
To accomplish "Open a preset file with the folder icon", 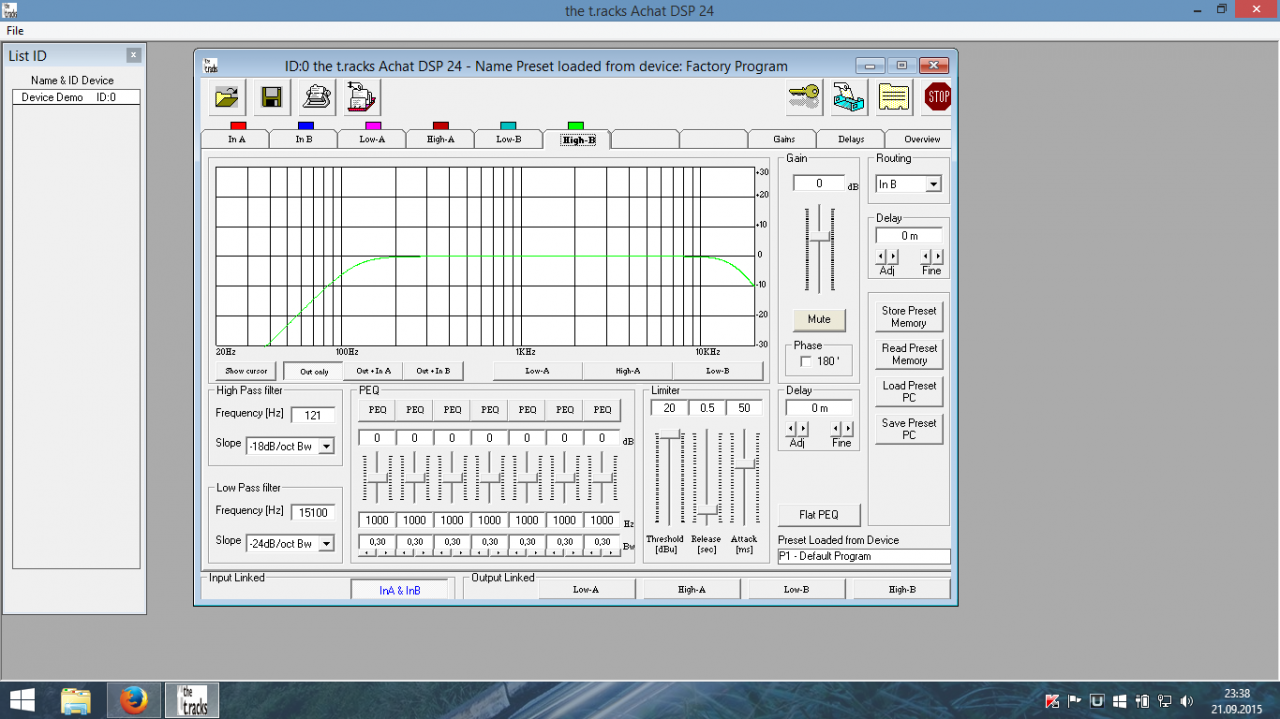I will (228, 97).
